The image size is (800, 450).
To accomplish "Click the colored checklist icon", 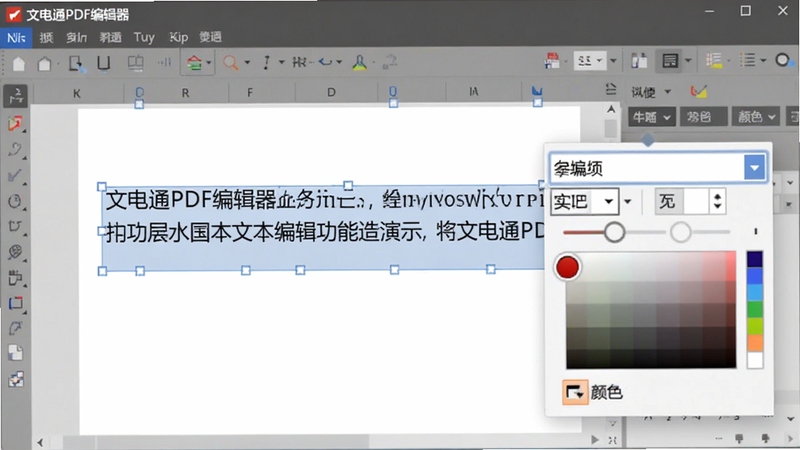I will click(714, 60).
